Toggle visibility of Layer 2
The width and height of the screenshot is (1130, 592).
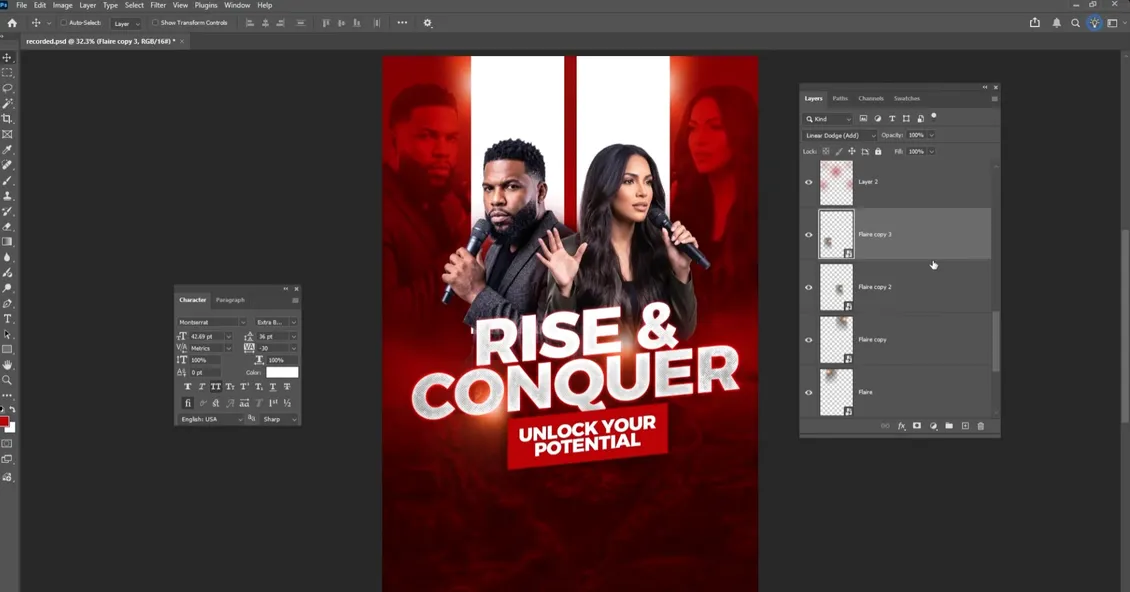(809, 182)
